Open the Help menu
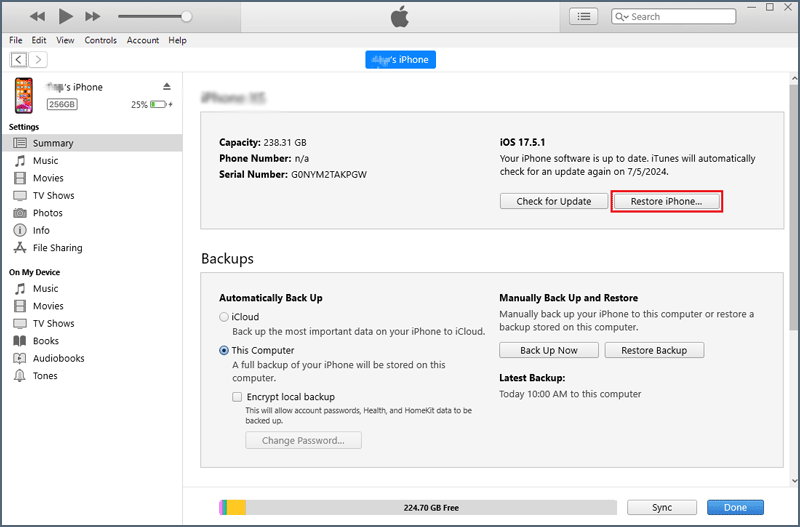Screen dimensions: 800x527 [x=177, y=40]
